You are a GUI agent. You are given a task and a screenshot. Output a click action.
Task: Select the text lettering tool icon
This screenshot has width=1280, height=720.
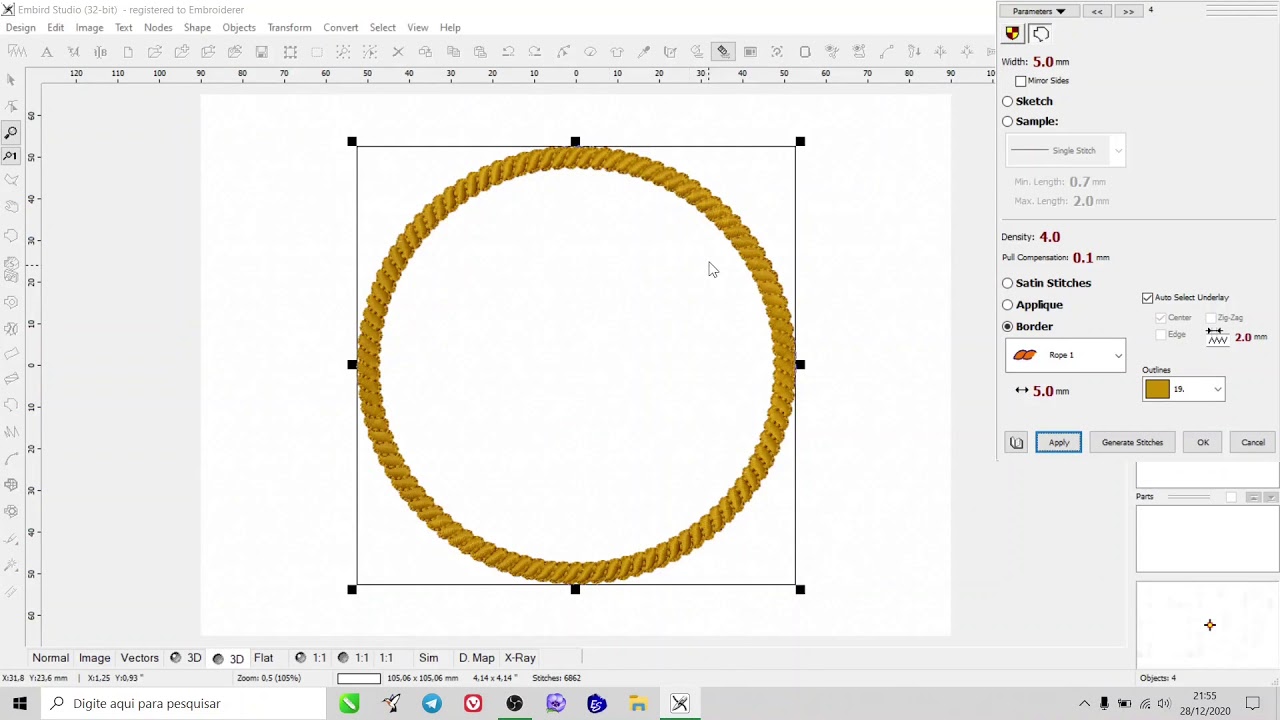(47, 51)
